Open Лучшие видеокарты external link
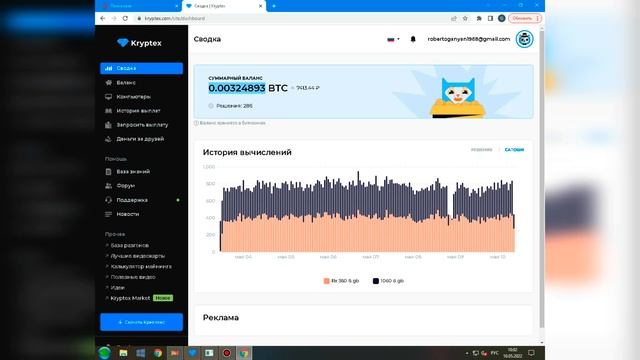The width and height of the screenshot is (640, 360). point(135,256)
